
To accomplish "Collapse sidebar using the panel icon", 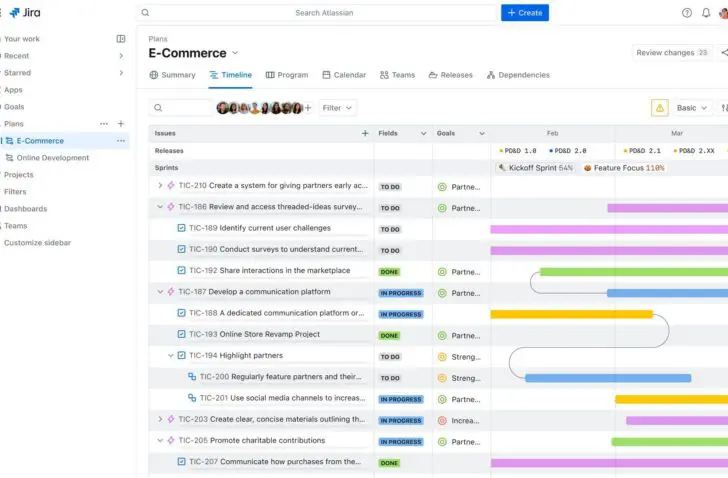I will click(x=121, y=39).
